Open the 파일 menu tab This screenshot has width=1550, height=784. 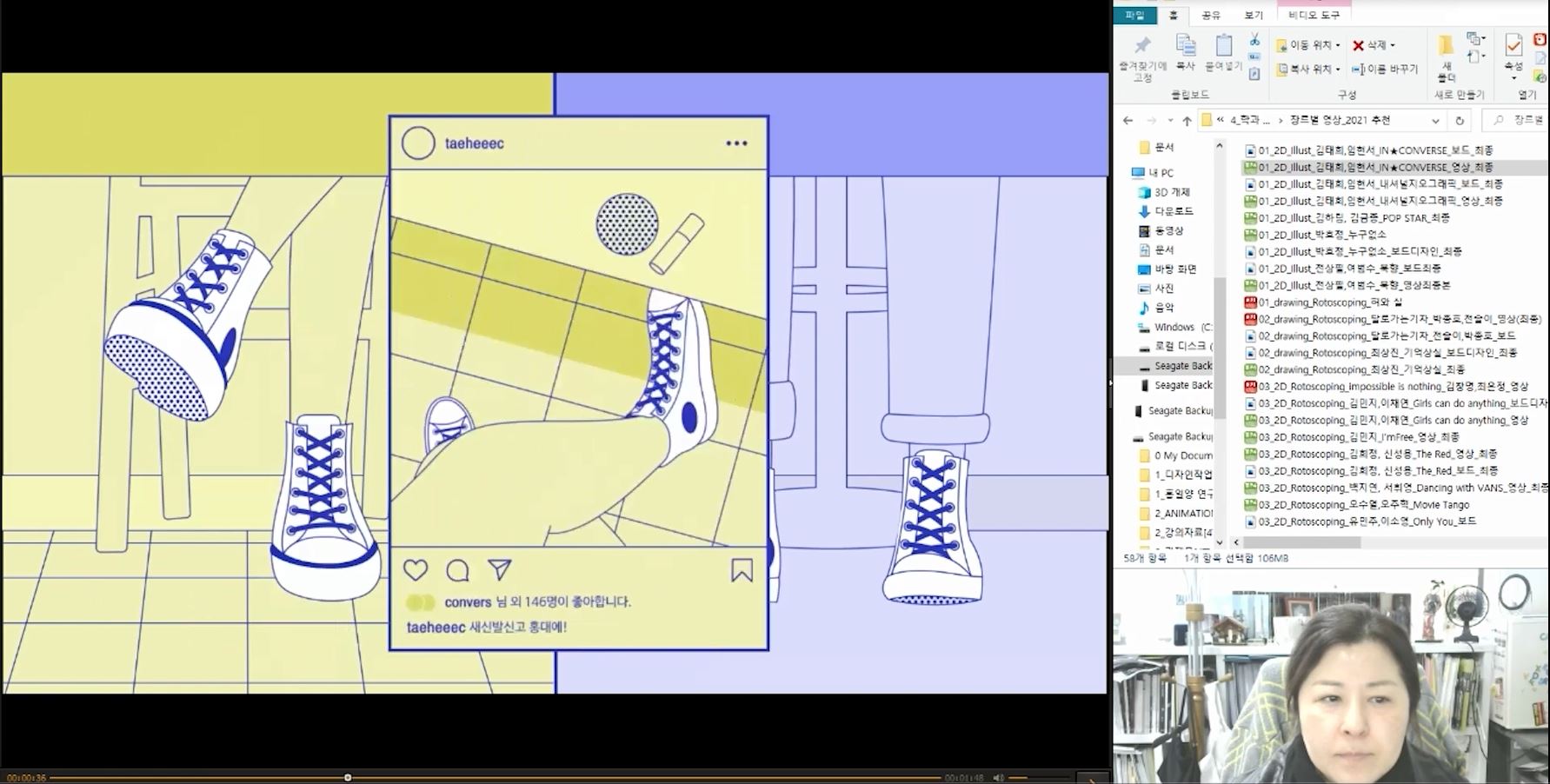(x=1134, y=15)
